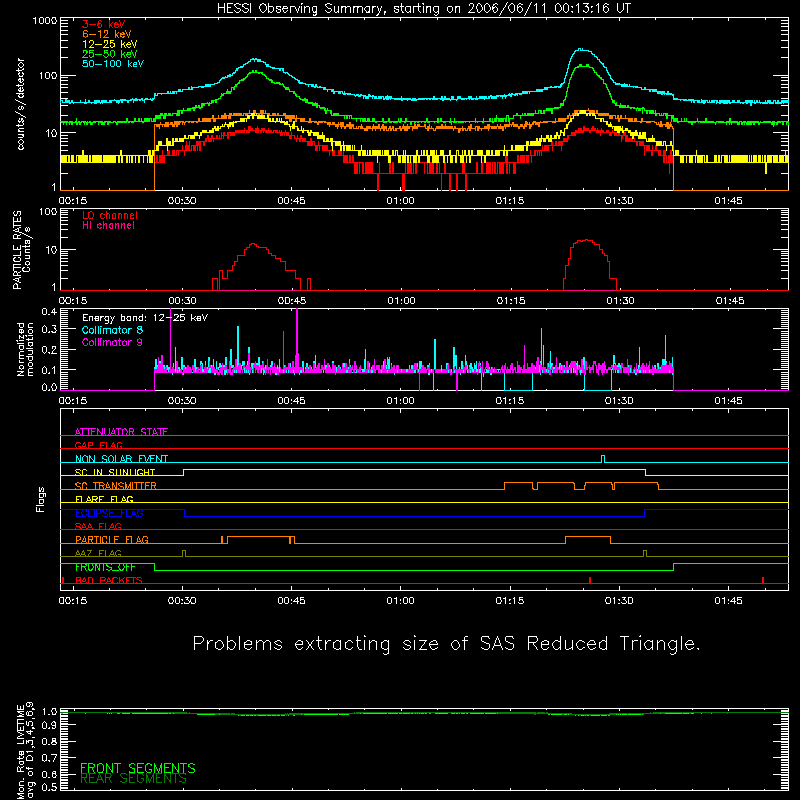
Task: Click the GAP_FLAG label
Action: (98, 445)
